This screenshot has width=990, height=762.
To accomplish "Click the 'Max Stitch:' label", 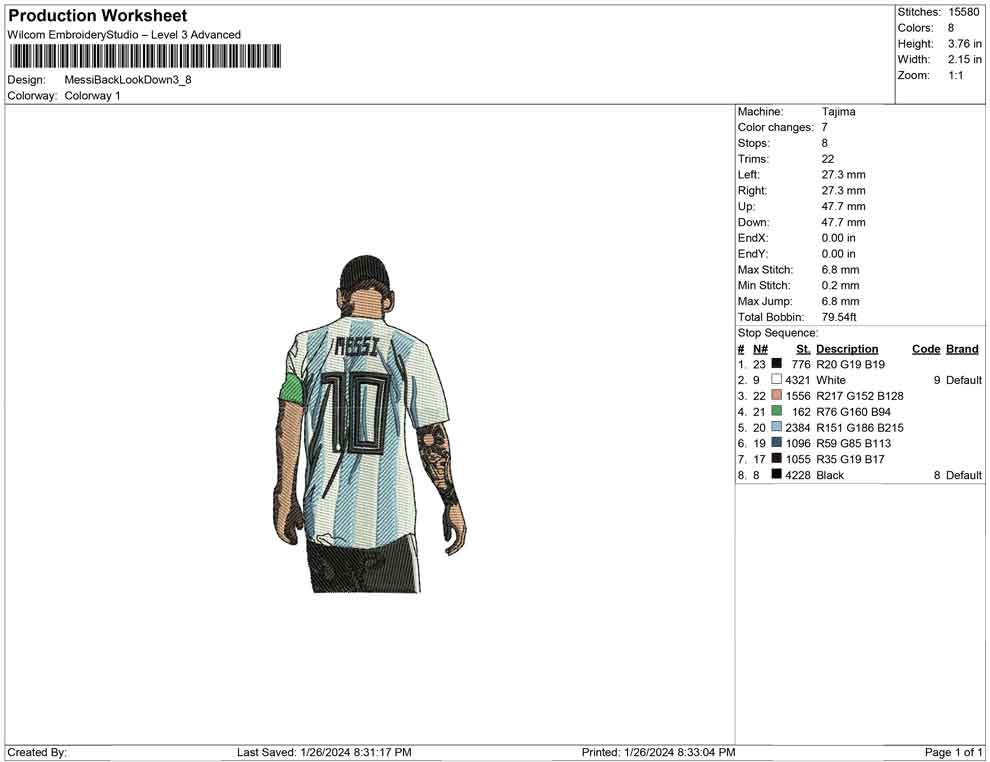I will click(765, 270).
